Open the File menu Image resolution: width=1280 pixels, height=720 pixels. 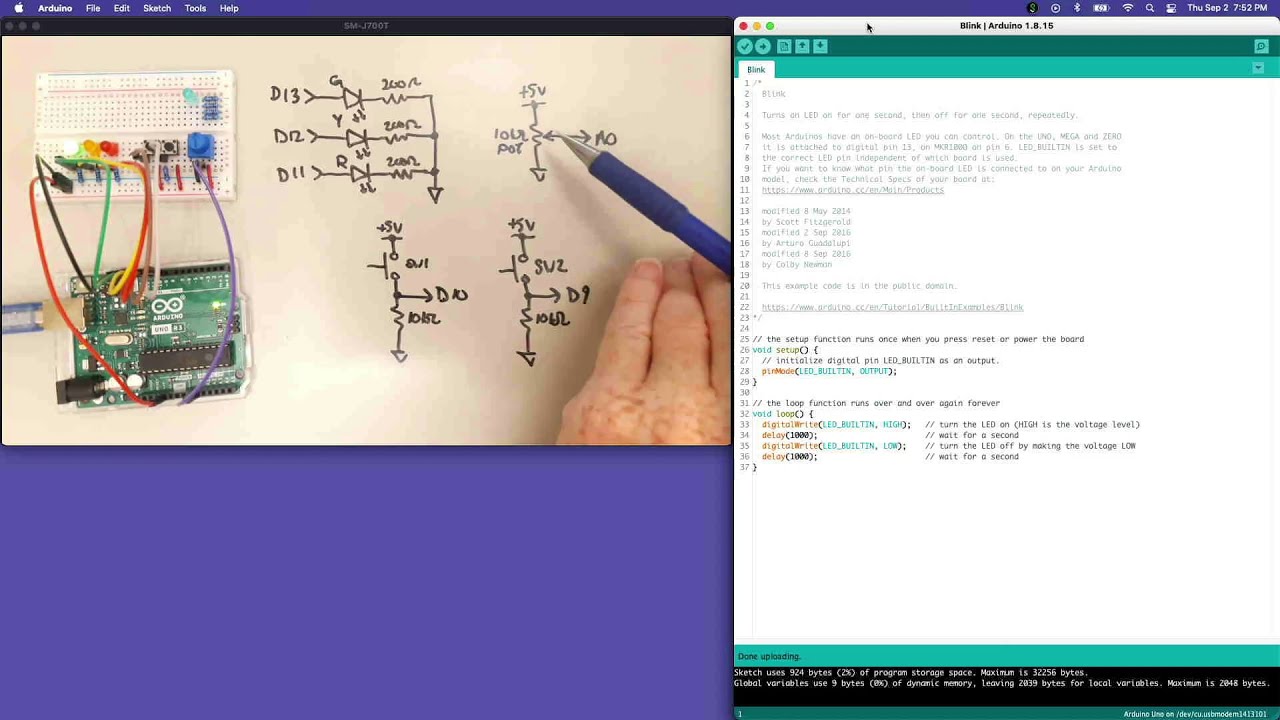93,8
